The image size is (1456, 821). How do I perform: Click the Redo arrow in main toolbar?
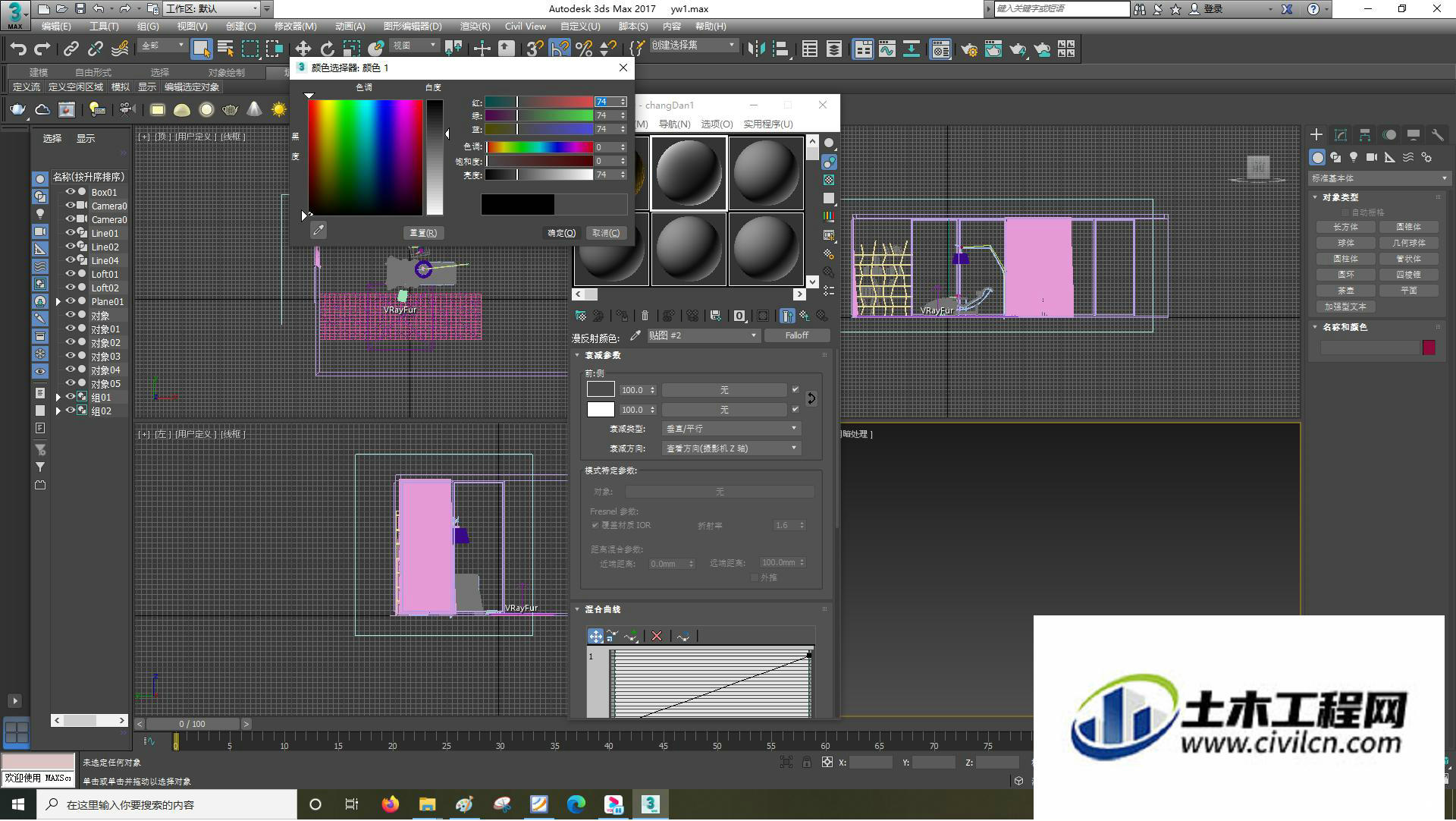(42, 49)
